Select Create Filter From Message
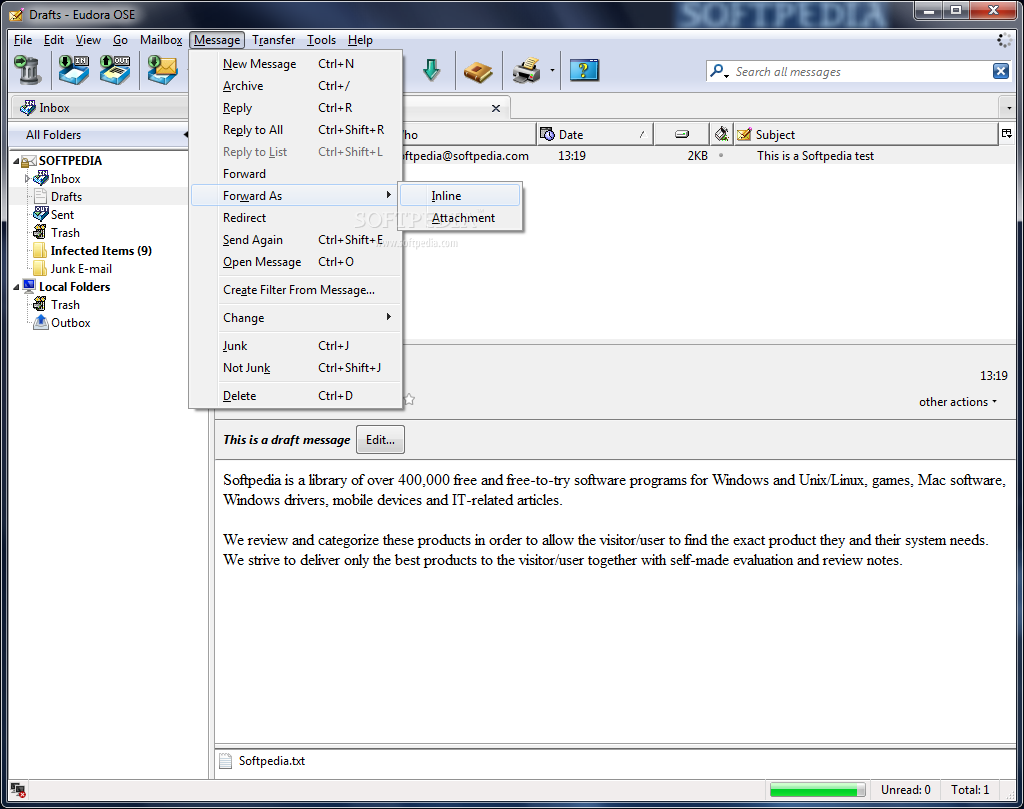Screen dimensions: 1024x809 [x=295, y=289]
